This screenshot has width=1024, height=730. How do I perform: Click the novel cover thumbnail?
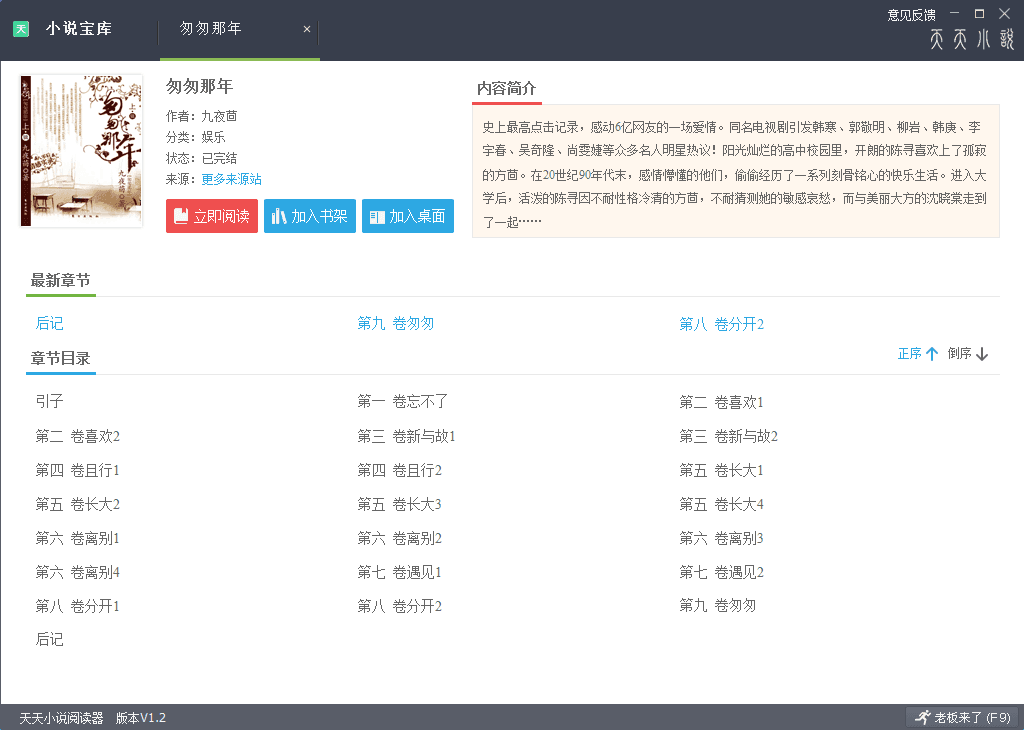(x=80, y=151)
